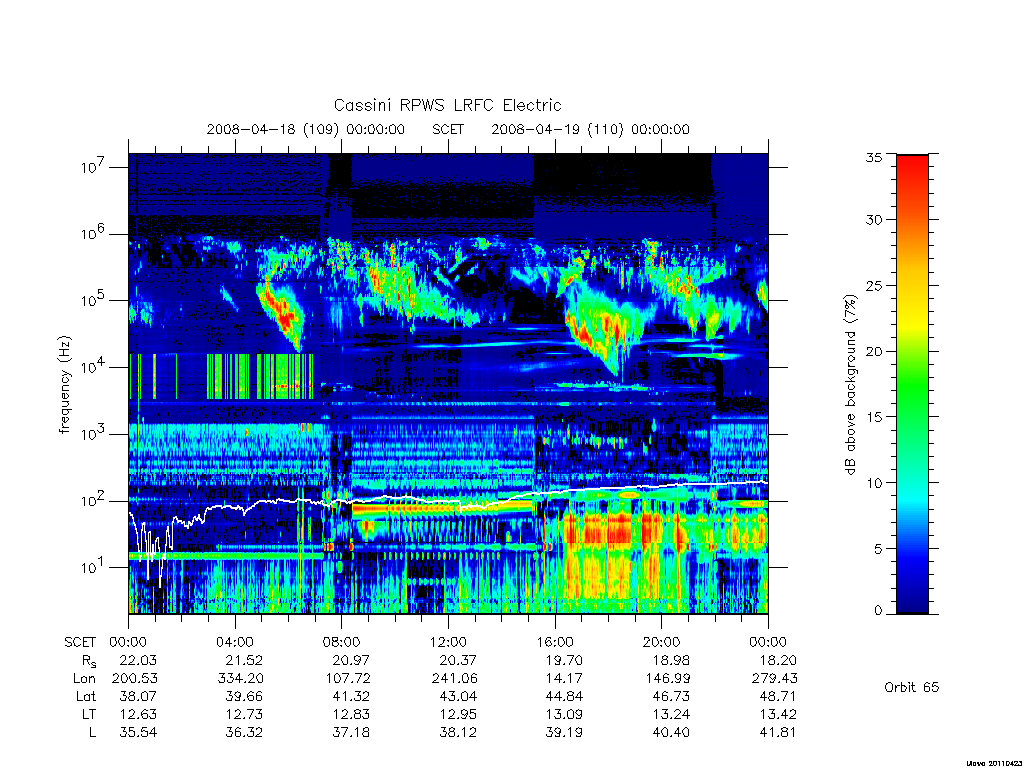Click the Lon value 14.17
This screenshot has height=768, width=1024.
point(564,679)
